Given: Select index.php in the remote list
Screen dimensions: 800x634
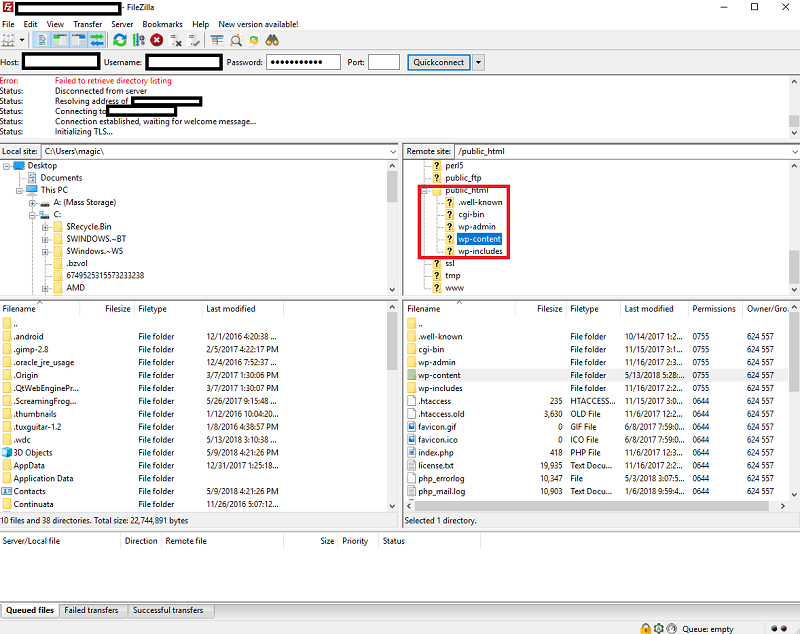Looking at the screenshot, I should [436, 452].
